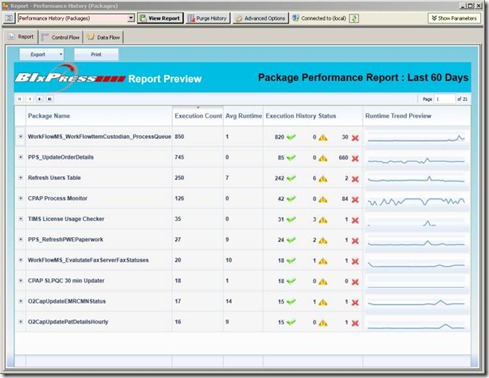Expand CPAP Process Monitor row
Viewport: 489px width, 378px height.
20,198
